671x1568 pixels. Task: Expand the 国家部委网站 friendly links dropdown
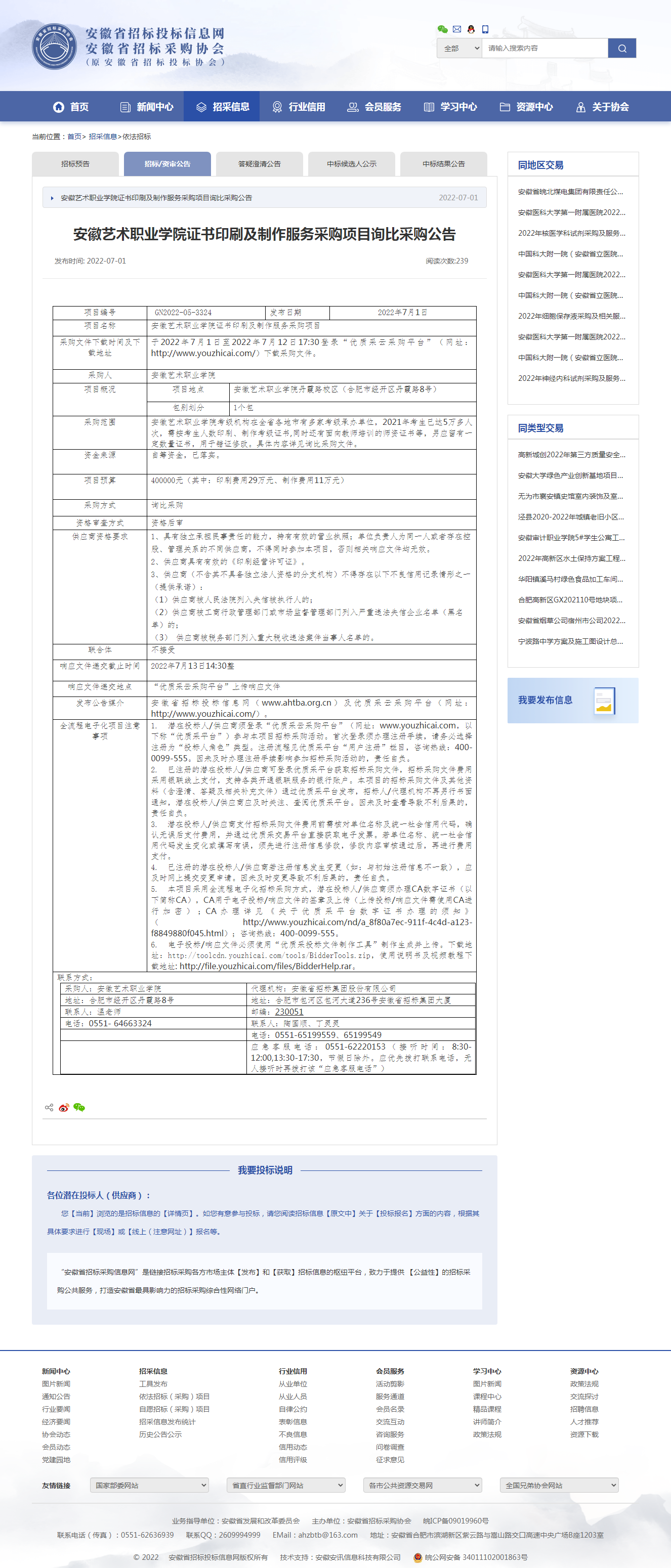click(x=149, y=1485)
